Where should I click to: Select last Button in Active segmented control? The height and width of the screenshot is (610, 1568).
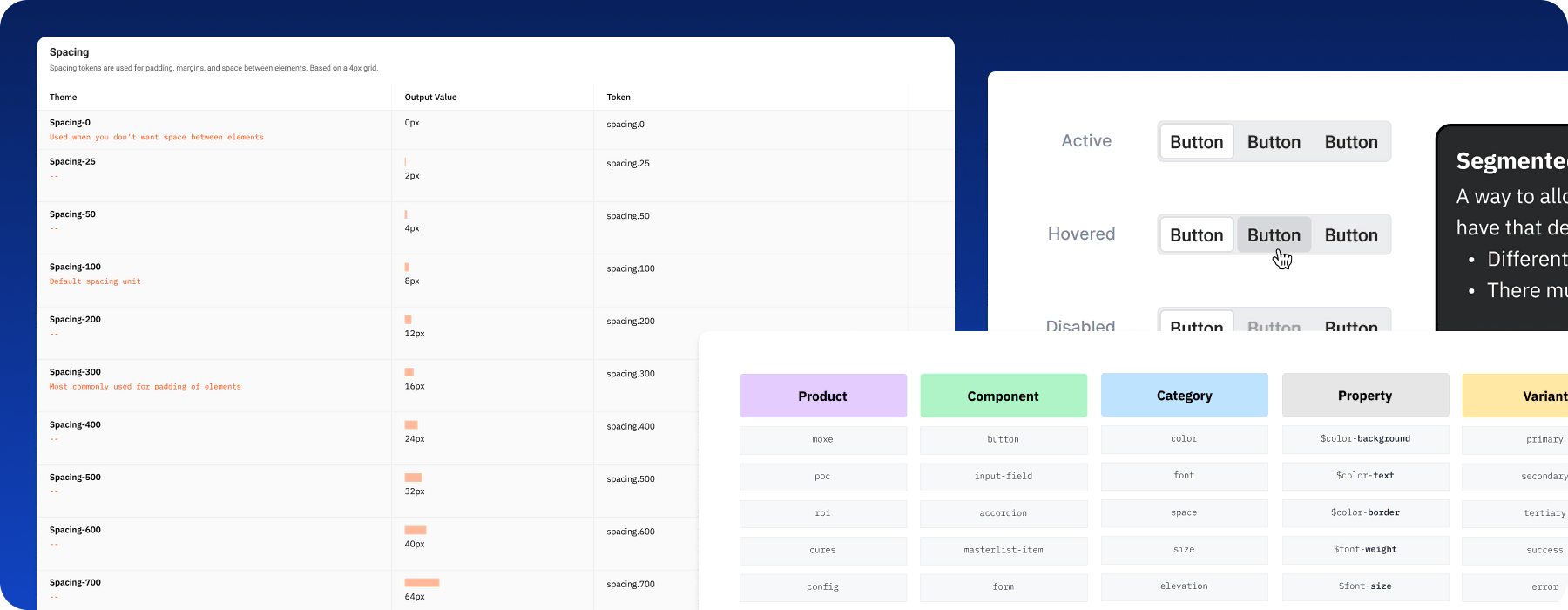(1351, 142)
